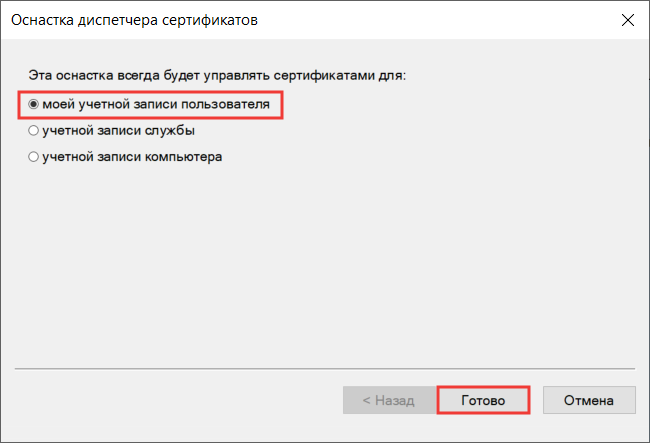
Task: Click the label text 'учетной записи службы'
Action: tap(119, 131)
